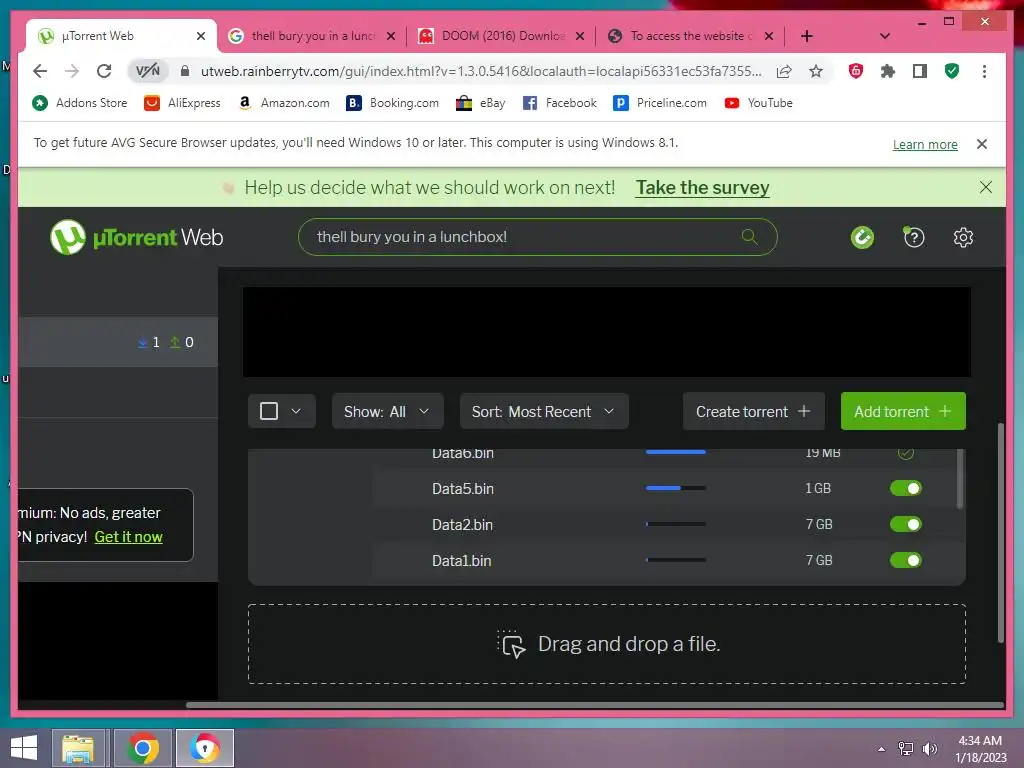Open a new browser tab
Screen dimensions: 1024x768
[x=807, y=36]
